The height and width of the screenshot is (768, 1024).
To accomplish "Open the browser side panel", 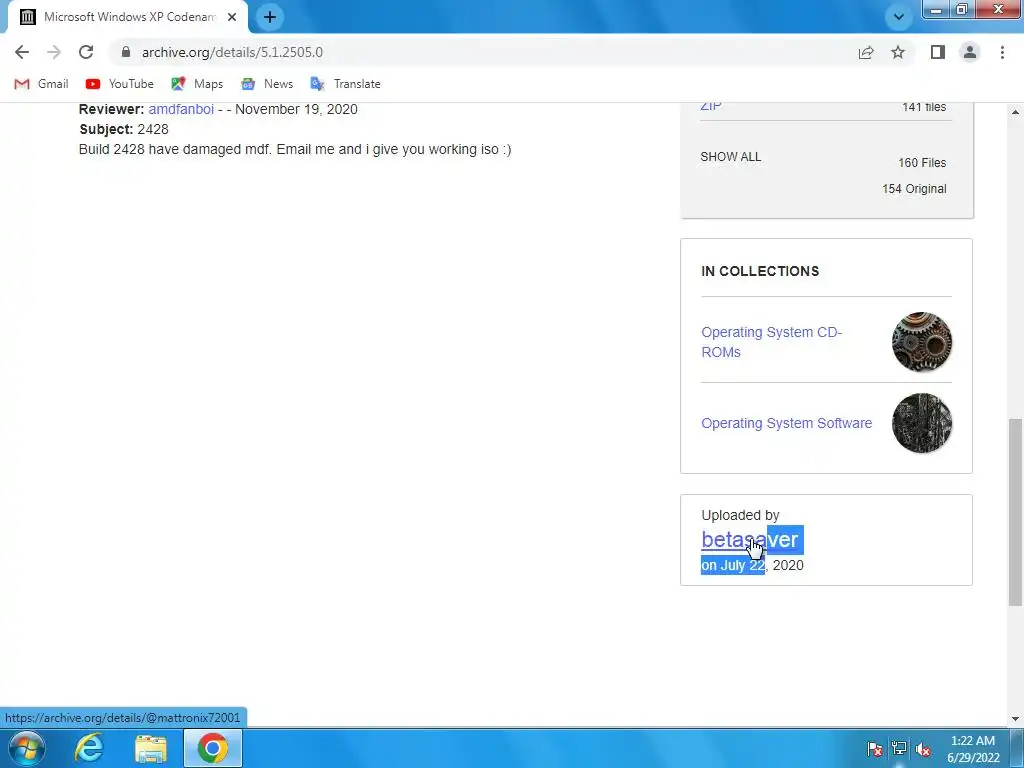I will pos(938,52).
